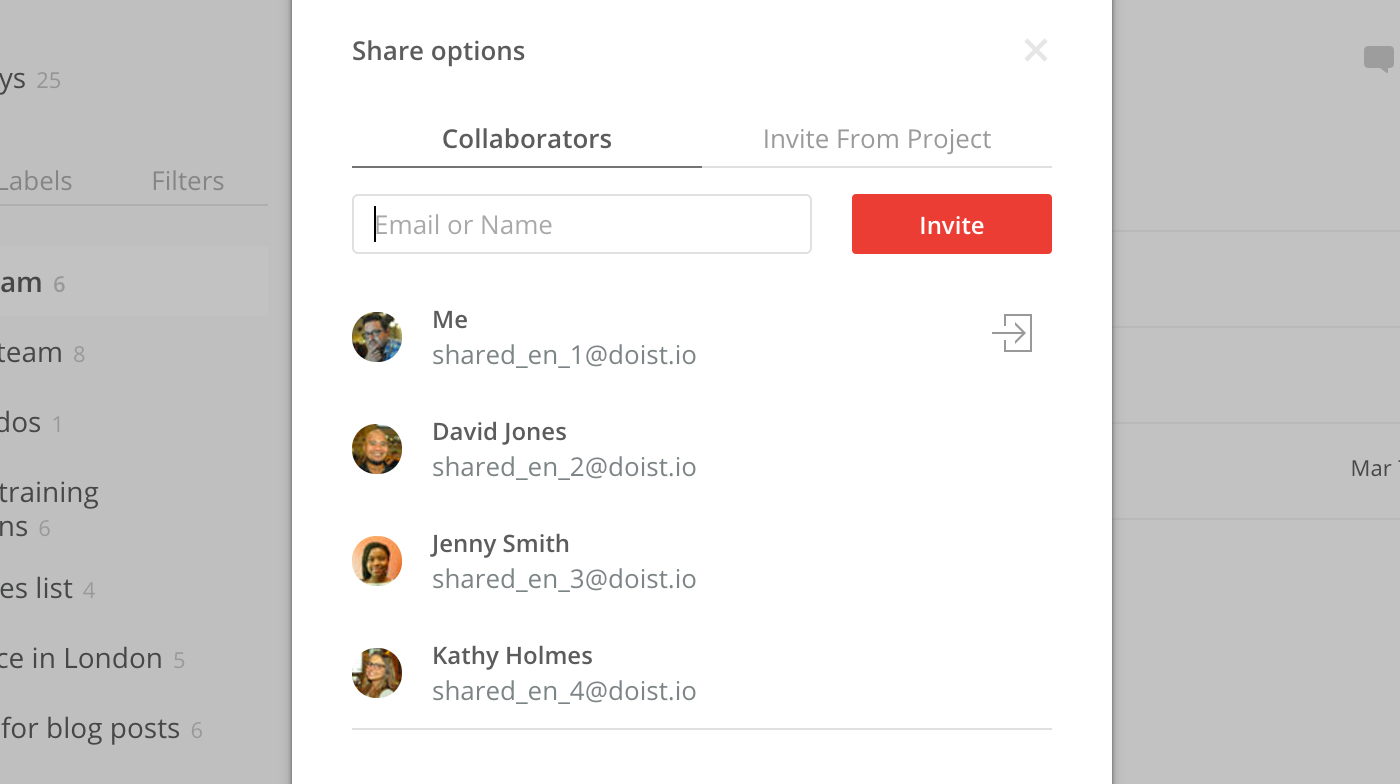Click the exit arrow icon next to Me
This screenshot has height=784, width=1400.
(1012, 333)
